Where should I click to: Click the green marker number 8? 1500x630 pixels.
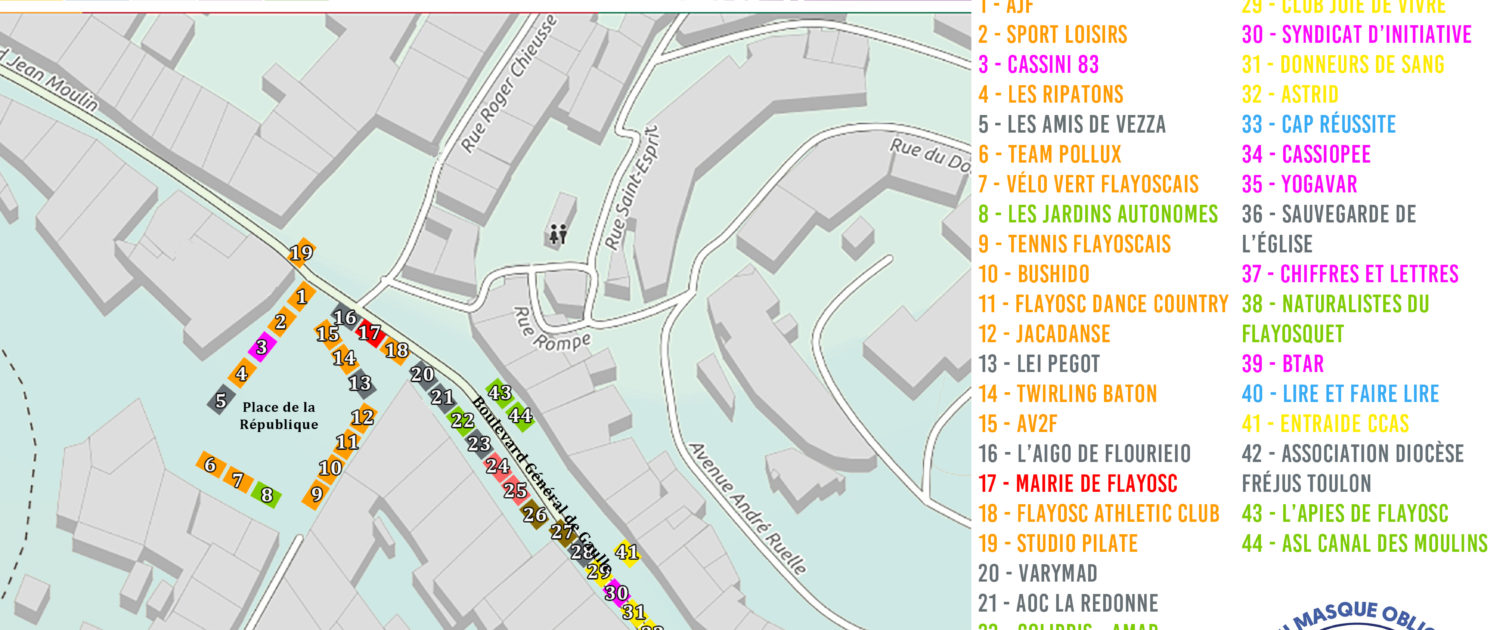pyautogui.click(x=266, y=493)
